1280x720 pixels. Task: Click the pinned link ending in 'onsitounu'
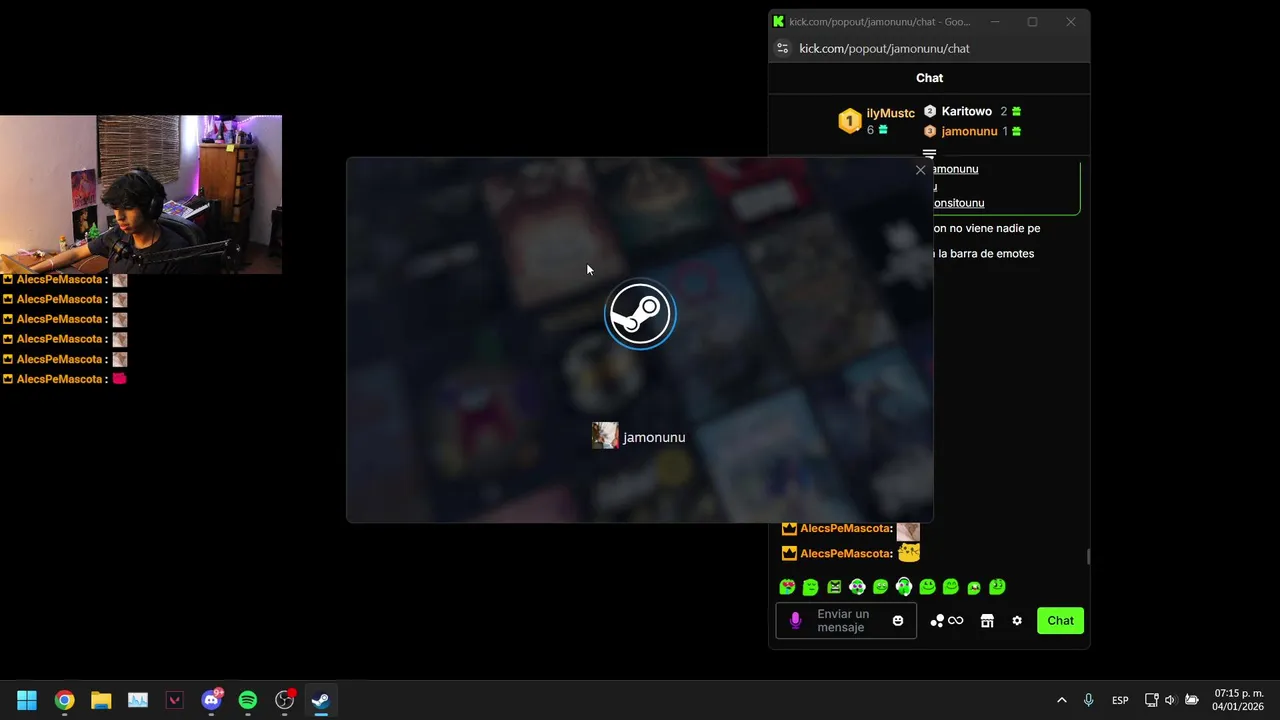click(x=958, y=203)
